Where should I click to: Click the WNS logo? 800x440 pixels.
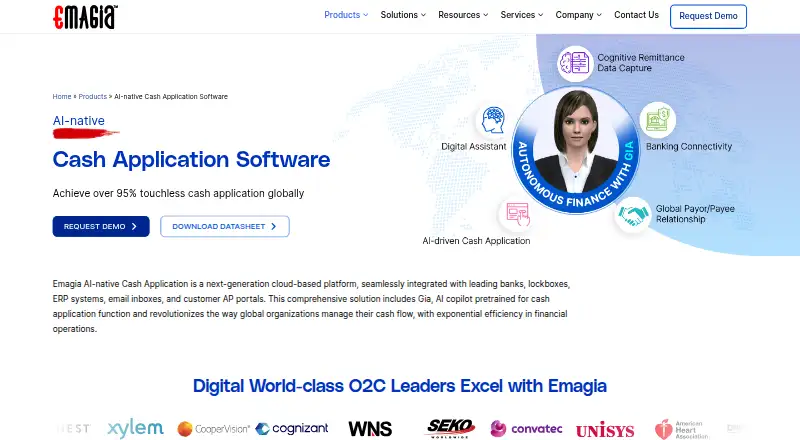pos(370,429)
